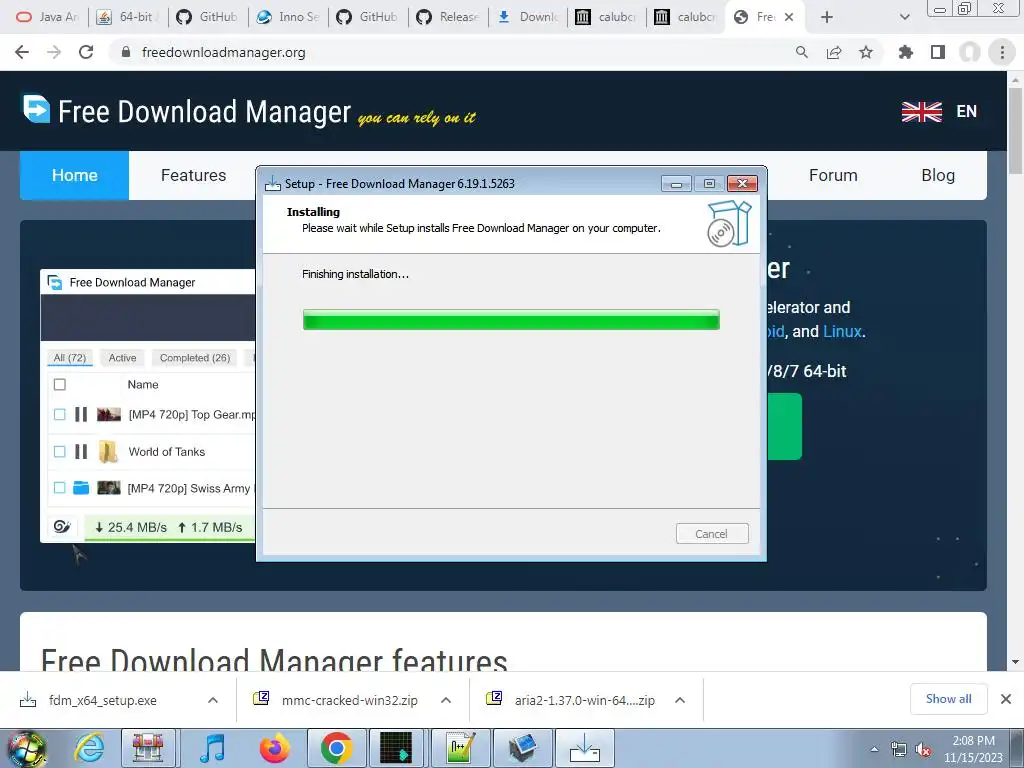1024x768 pixels.
Task: Click the snail speed mode icon
Action: [x=62, y=526]
